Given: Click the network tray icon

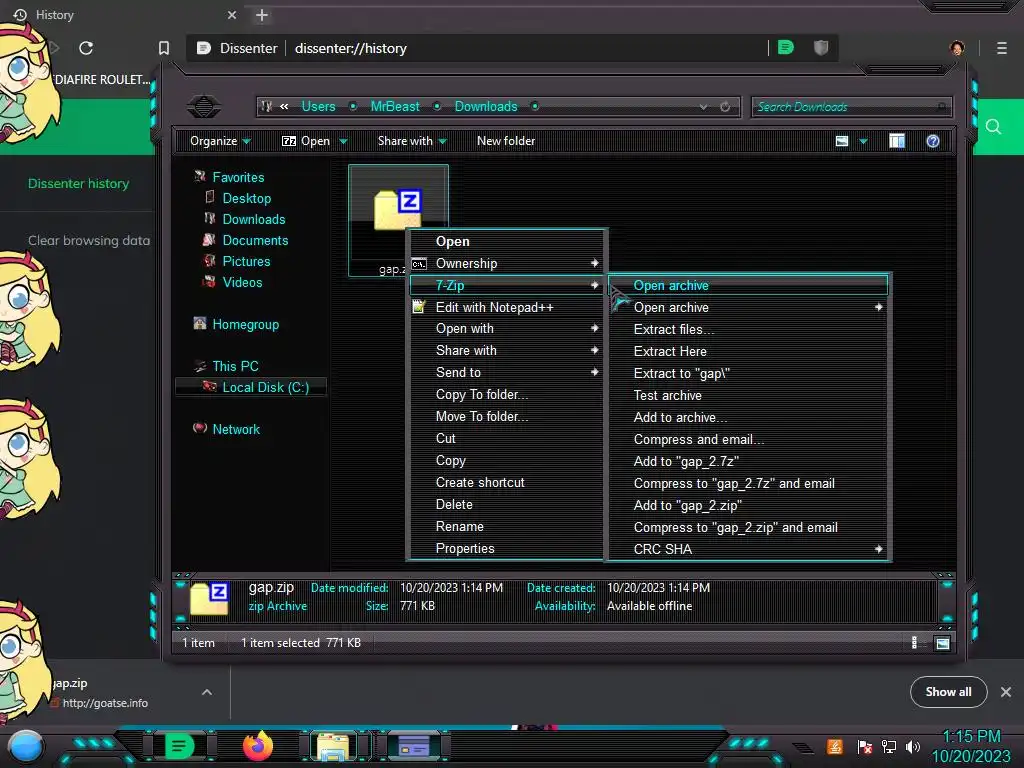Looking at the screenshot, I should [888, 746].
